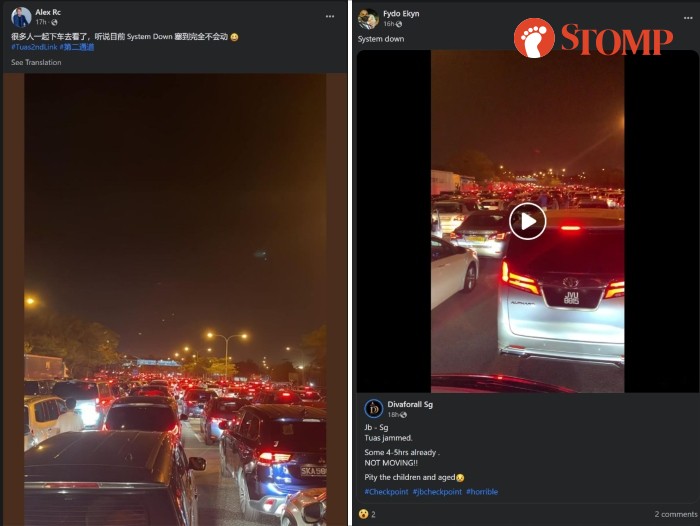Click Fydo Ekyn's profile picture

[x=368, y=19]
